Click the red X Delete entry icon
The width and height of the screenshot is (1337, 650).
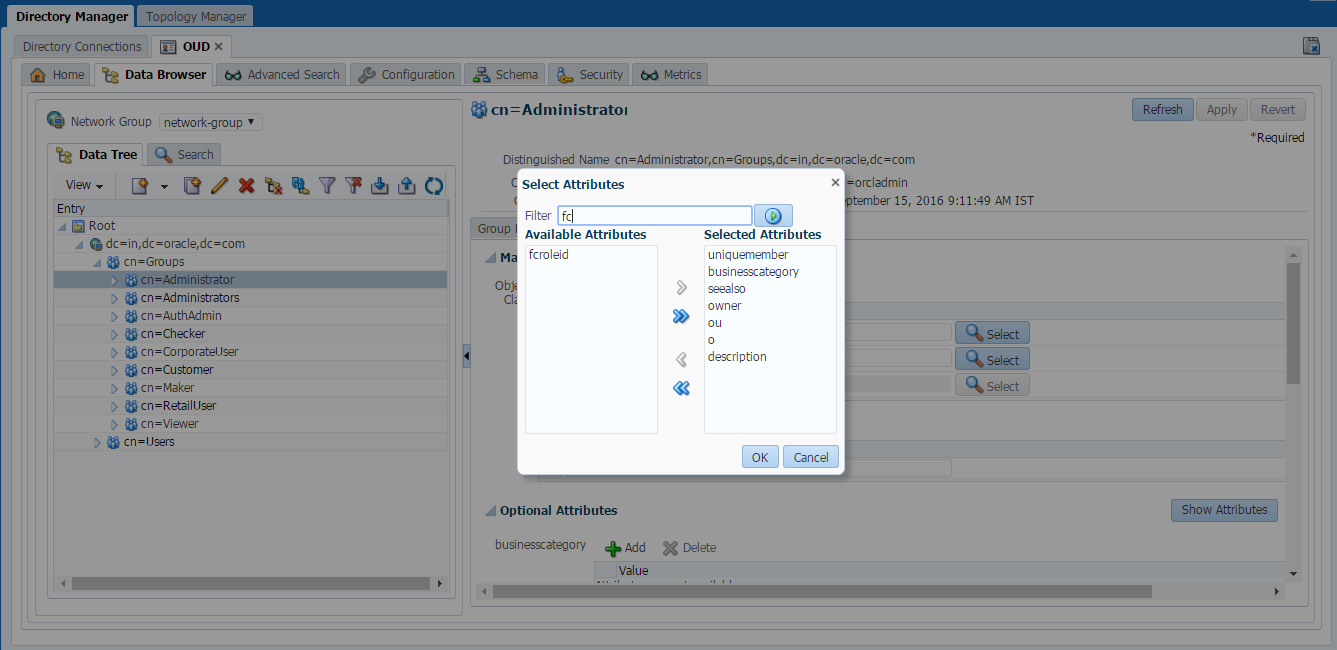click(246, 185)
